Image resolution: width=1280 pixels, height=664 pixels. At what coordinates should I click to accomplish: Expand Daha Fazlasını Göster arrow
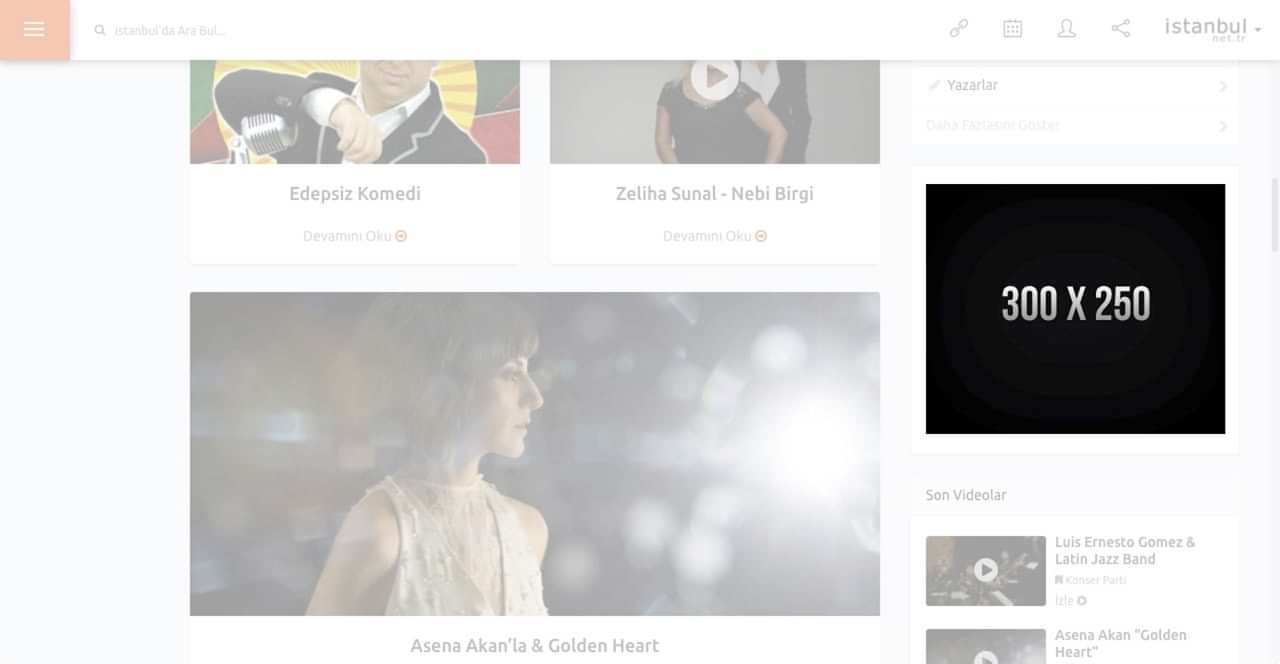point(1222,126)
